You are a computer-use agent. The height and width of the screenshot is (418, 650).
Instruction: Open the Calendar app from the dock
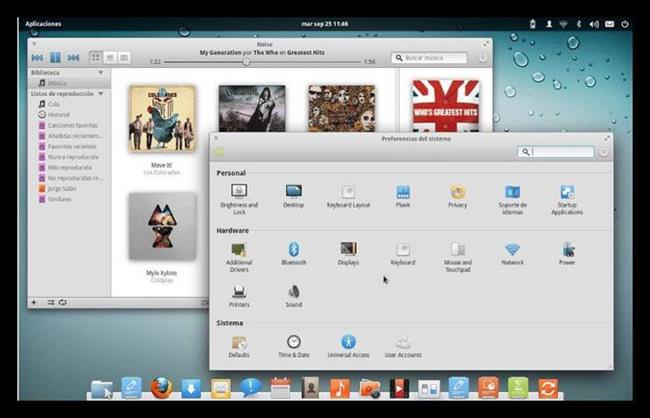pyautogui.click(x=280, y=388)
